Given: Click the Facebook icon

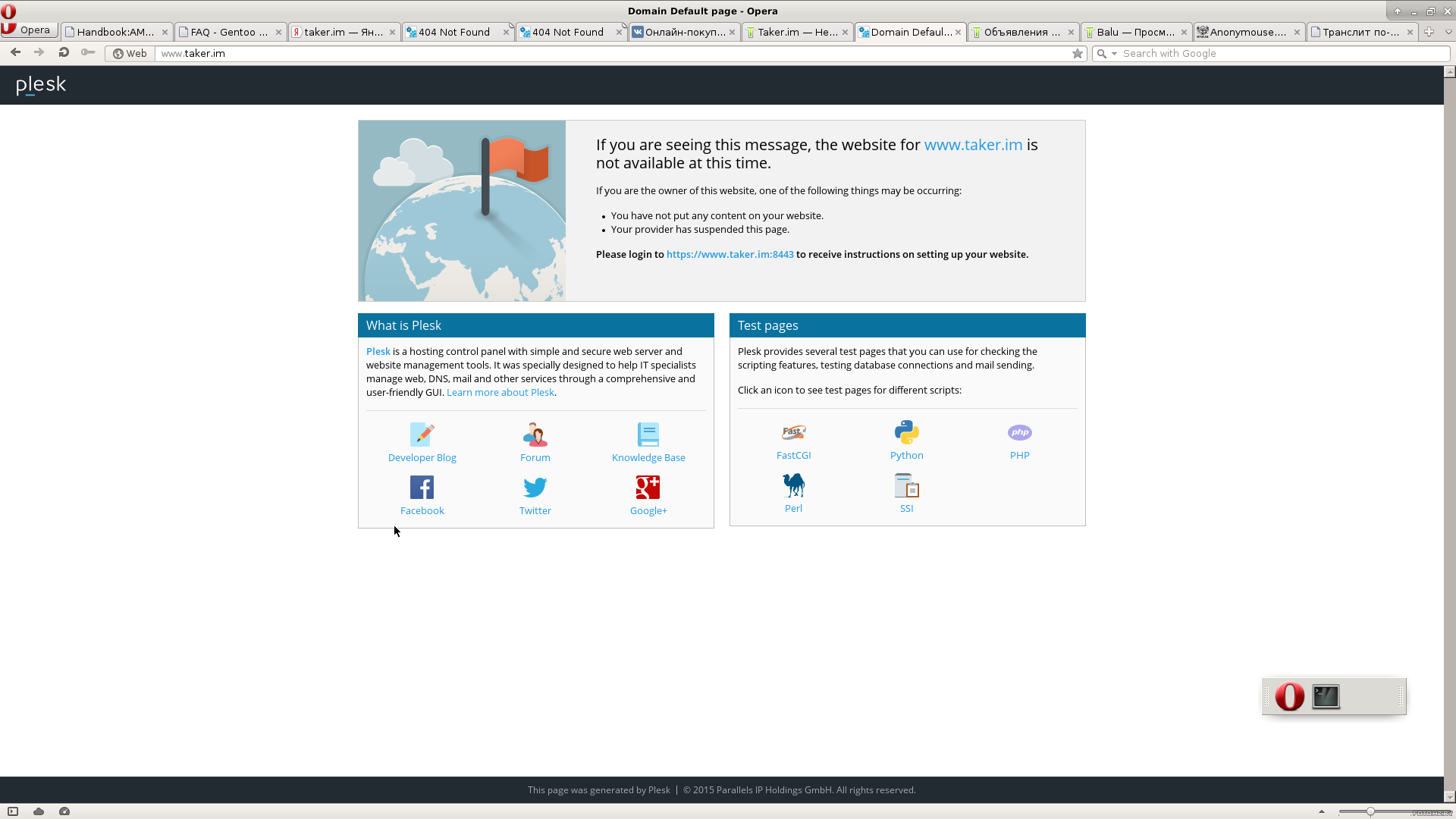Looking at the screenshot, I should (x=422, y=488).
